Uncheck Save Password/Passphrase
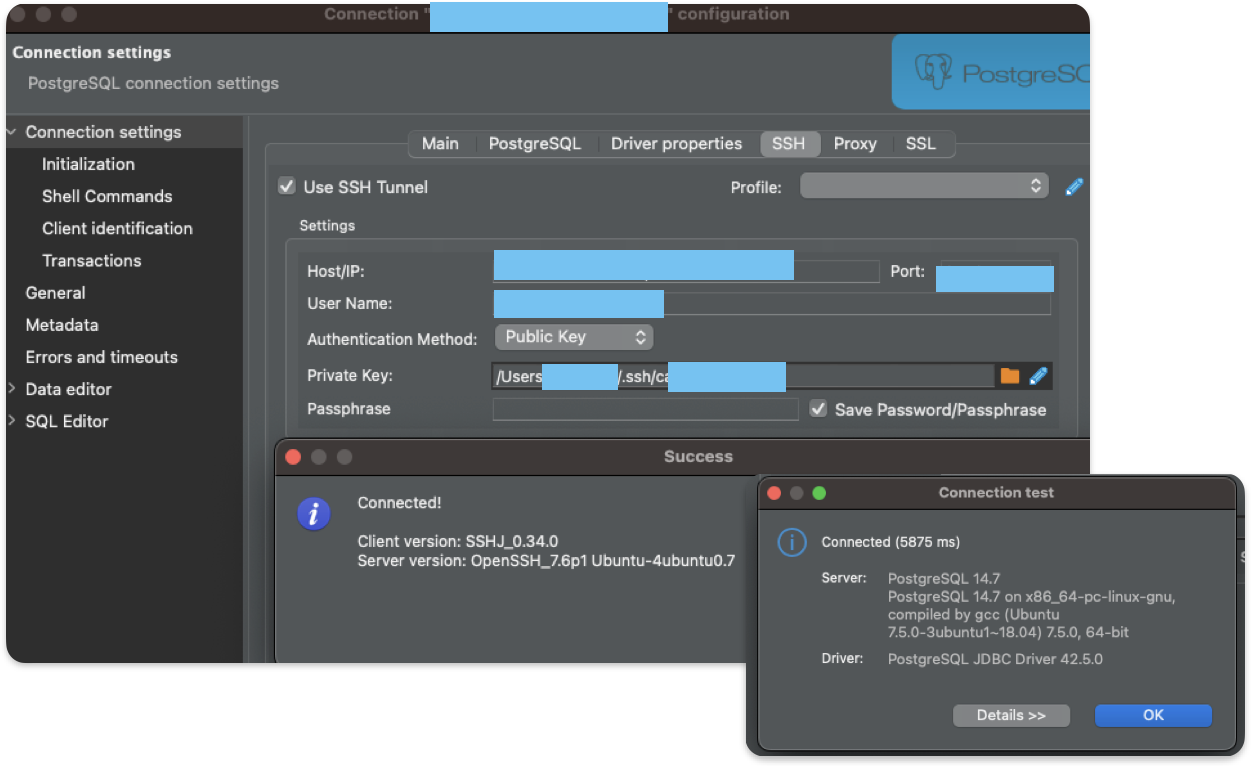Viewport: 1252px width, 766px height. coord(818,408)
